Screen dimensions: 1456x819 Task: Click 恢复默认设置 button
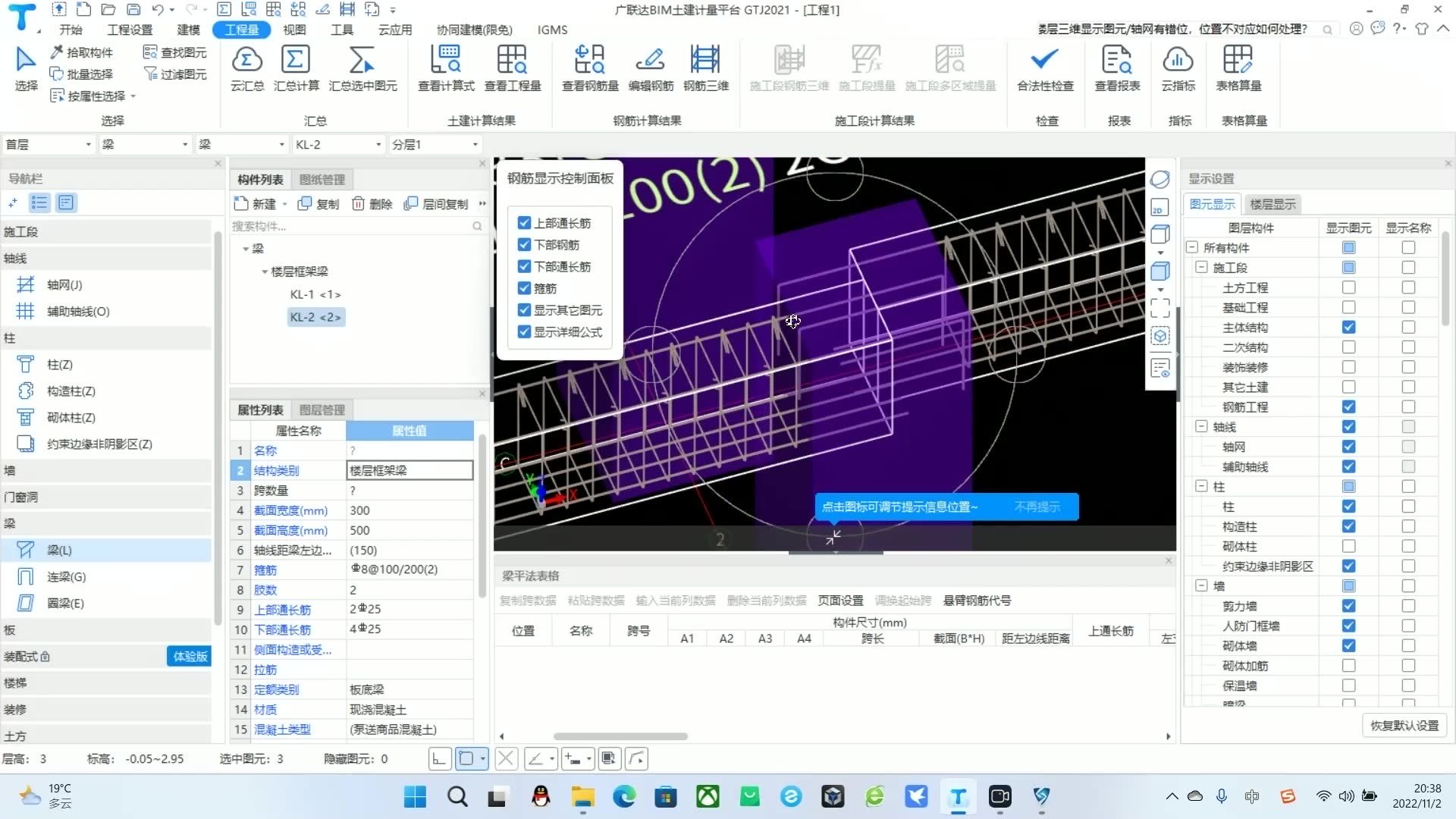click(x=1404, y=726)
